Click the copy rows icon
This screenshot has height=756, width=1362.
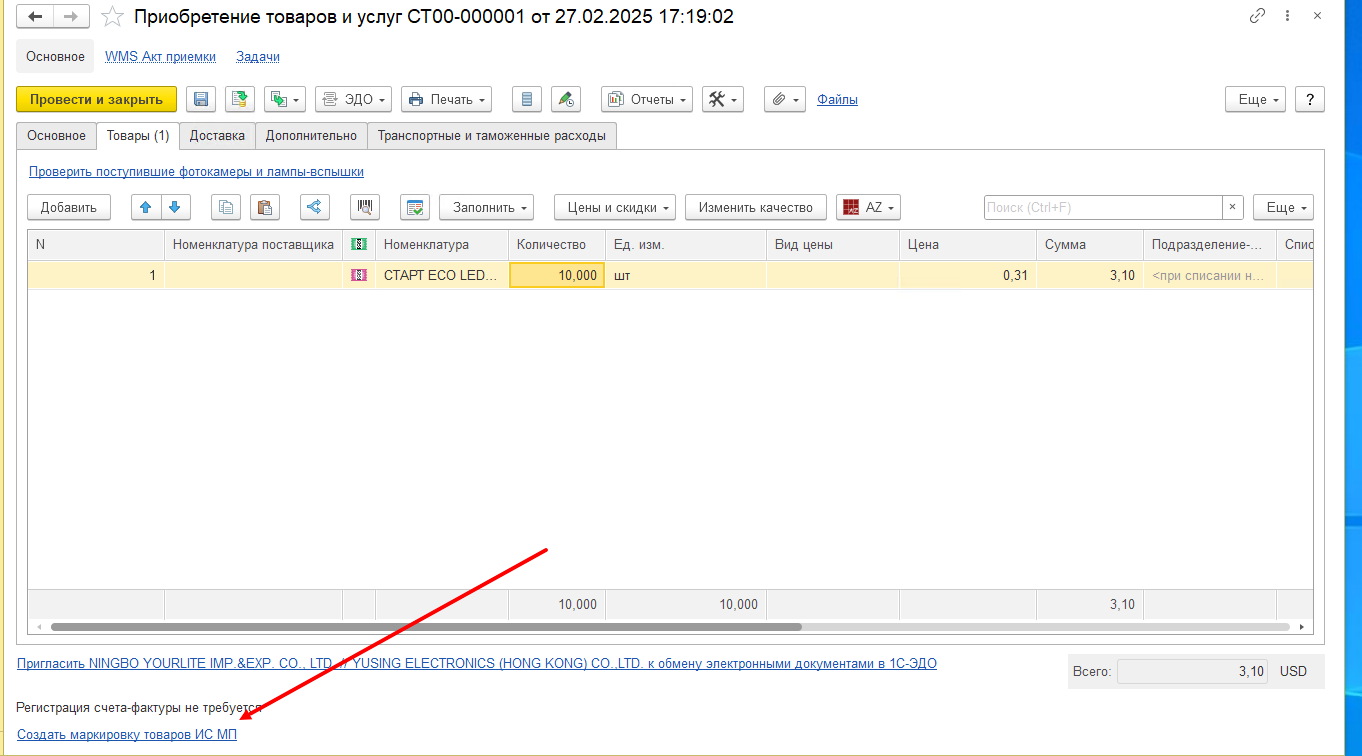coord(226,207)
